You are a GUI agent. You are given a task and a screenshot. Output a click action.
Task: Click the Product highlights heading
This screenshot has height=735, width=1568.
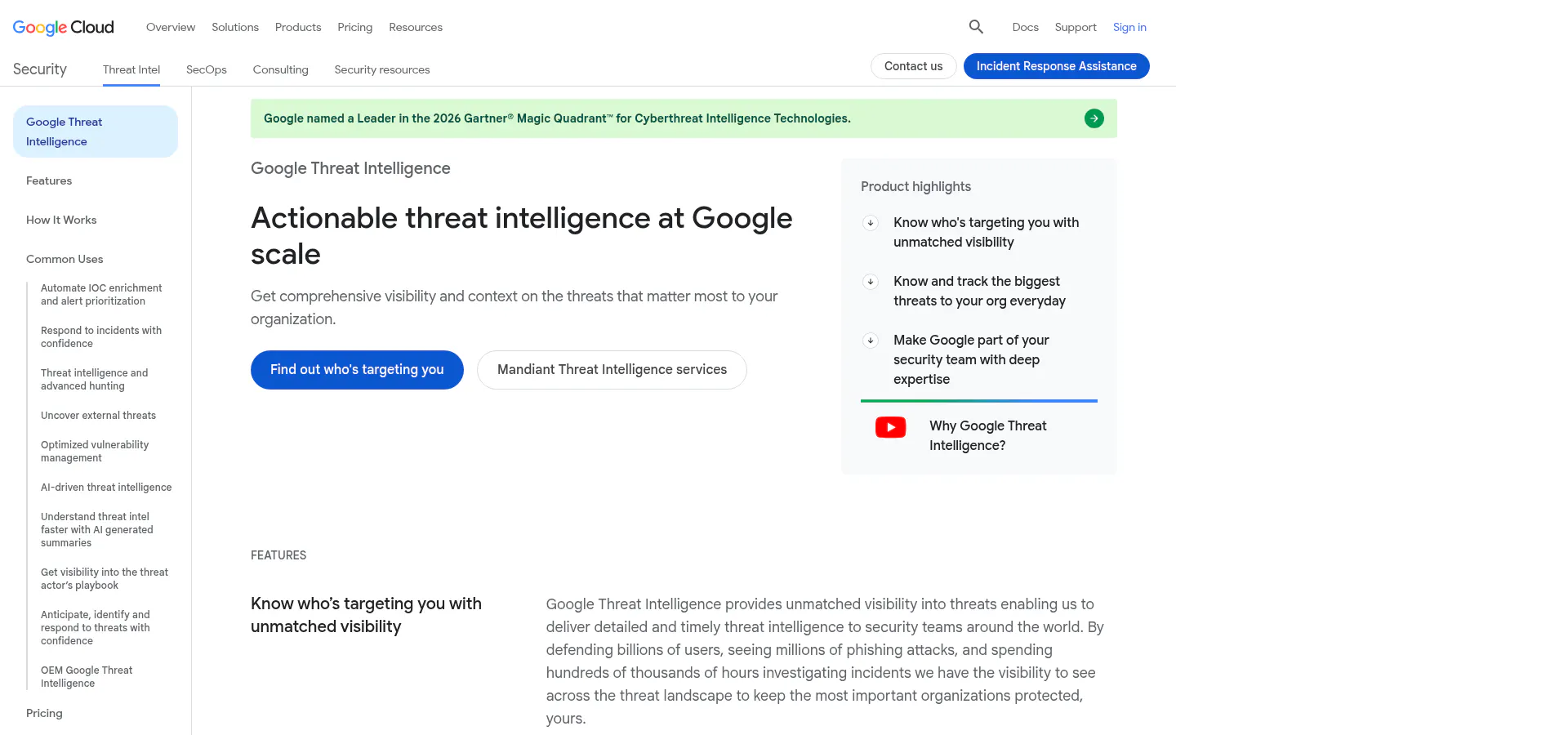pos(915,187)
